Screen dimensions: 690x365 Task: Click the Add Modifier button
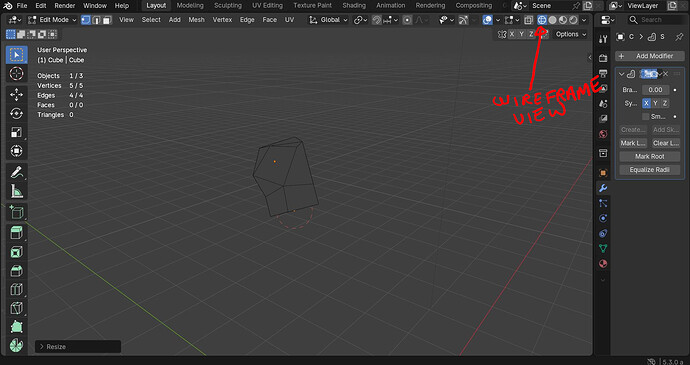[x=650, y=56]
